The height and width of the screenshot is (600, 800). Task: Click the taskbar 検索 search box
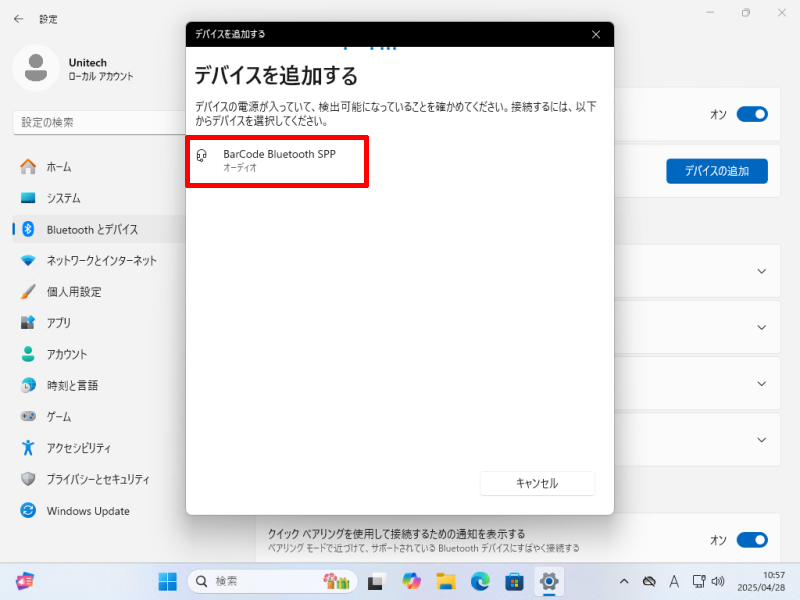pyautogui.click(x=272, y=581)
